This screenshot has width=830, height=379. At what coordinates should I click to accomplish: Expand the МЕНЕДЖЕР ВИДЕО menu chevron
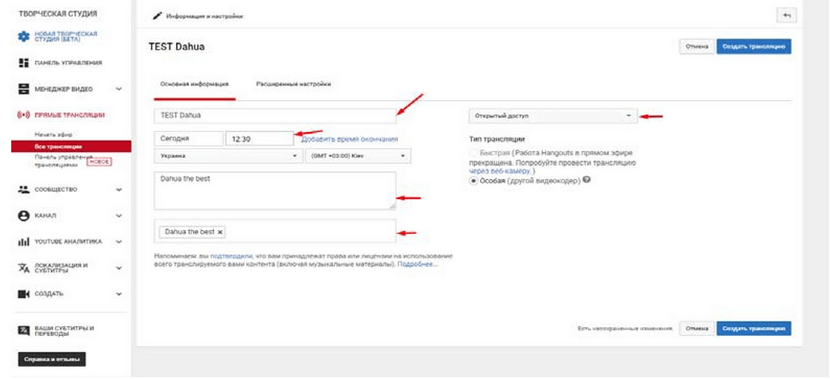click(x=119, y=89)
